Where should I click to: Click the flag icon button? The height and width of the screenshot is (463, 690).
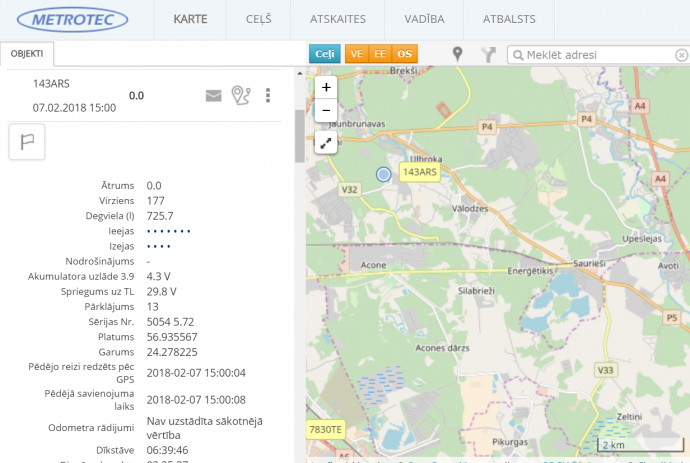[x=27, y=141]
